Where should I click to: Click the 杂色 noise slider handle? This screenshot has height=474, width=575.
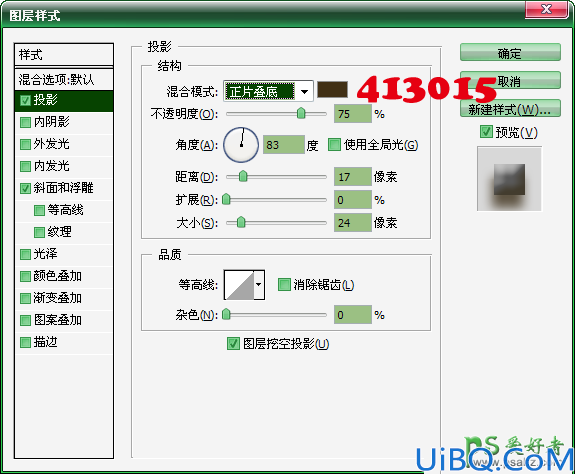coord(226,314)
